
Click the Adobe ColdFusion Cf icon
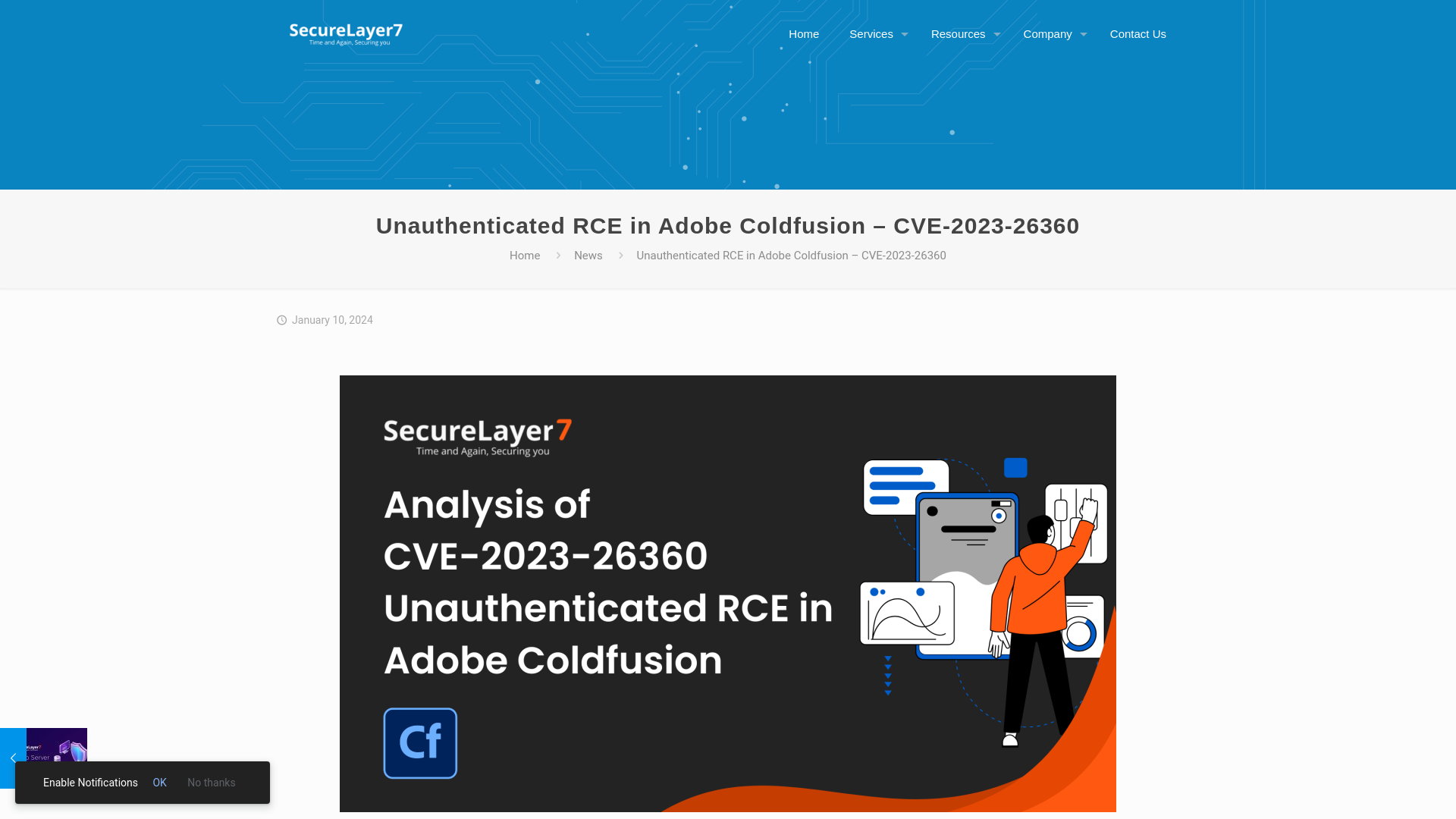420,743
